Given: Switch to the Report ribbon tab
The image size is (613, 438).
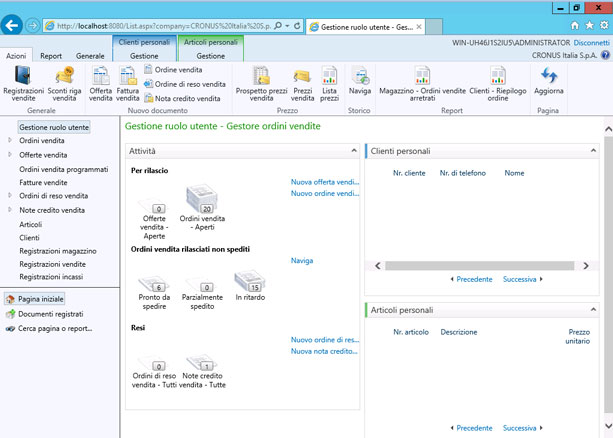Looking at the screenshot, I should [x=51, y=56].
